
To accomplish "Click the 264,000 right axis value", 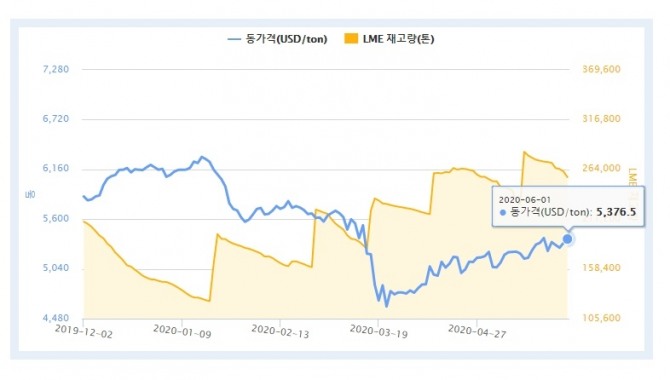I will point(602,168).
